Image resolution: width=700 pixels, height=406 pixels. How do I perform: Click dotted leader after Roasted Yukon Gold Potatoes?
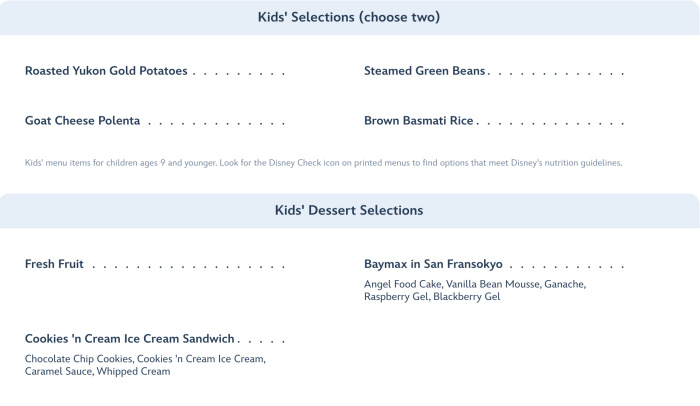239,72
